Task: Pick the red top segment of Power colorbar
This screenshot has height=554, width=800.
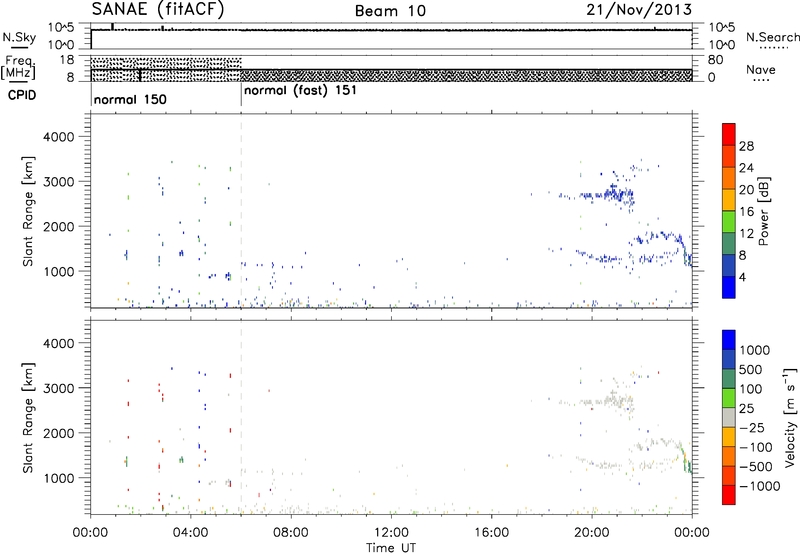Action: [729, 134]
